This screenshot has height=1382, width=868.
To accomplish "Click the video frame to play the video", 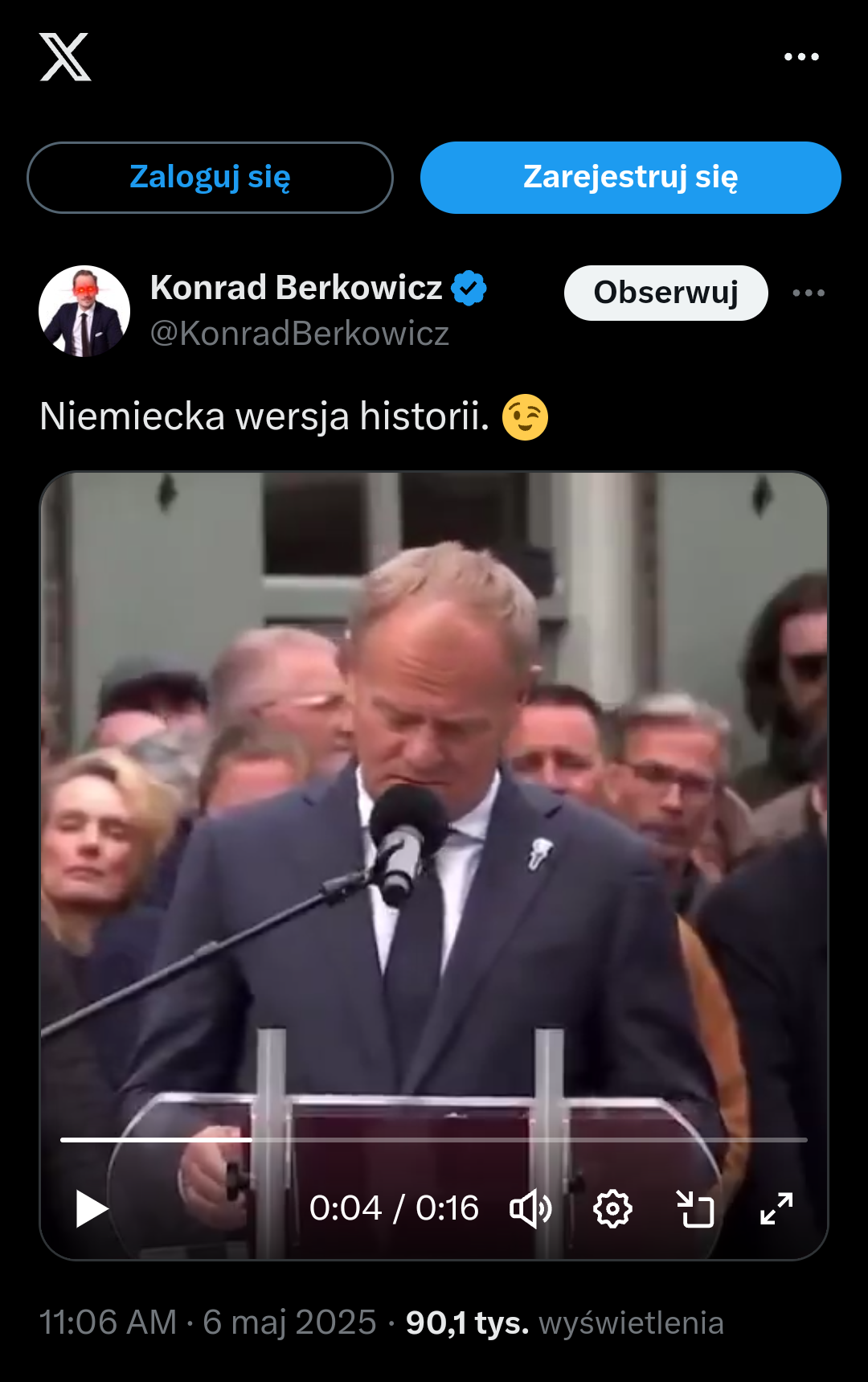I will 434,804.
